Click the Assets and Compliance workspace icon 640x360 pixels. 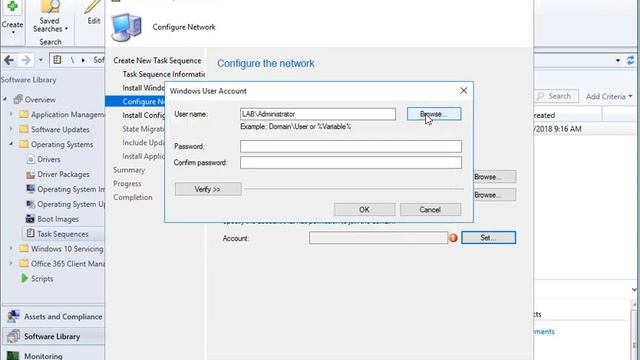coord(13,316)
